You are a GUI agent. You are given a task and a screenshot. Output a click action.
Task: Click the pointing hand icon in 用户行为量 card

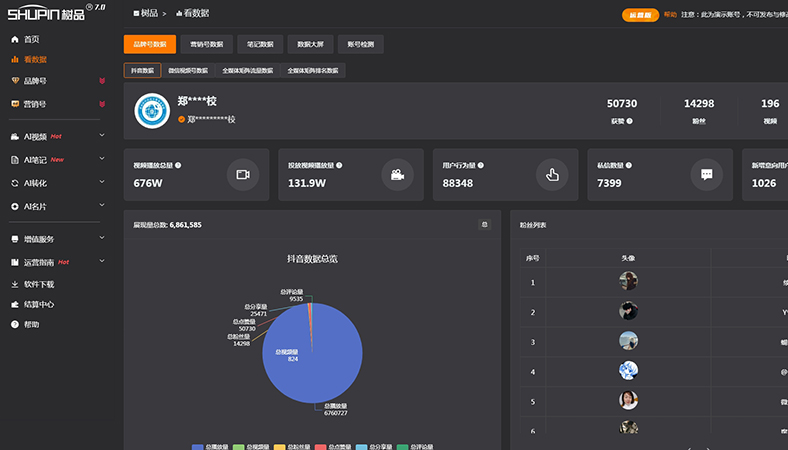tap(551, 174)
